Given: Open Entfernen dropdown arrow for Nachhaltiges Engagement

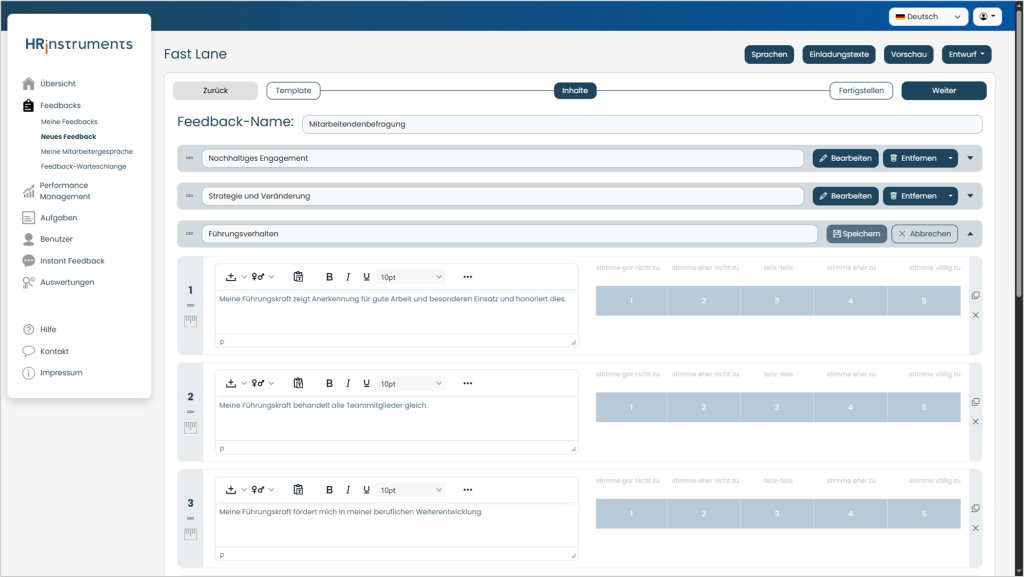Looking at the screenshot, I should pos(950,158).
